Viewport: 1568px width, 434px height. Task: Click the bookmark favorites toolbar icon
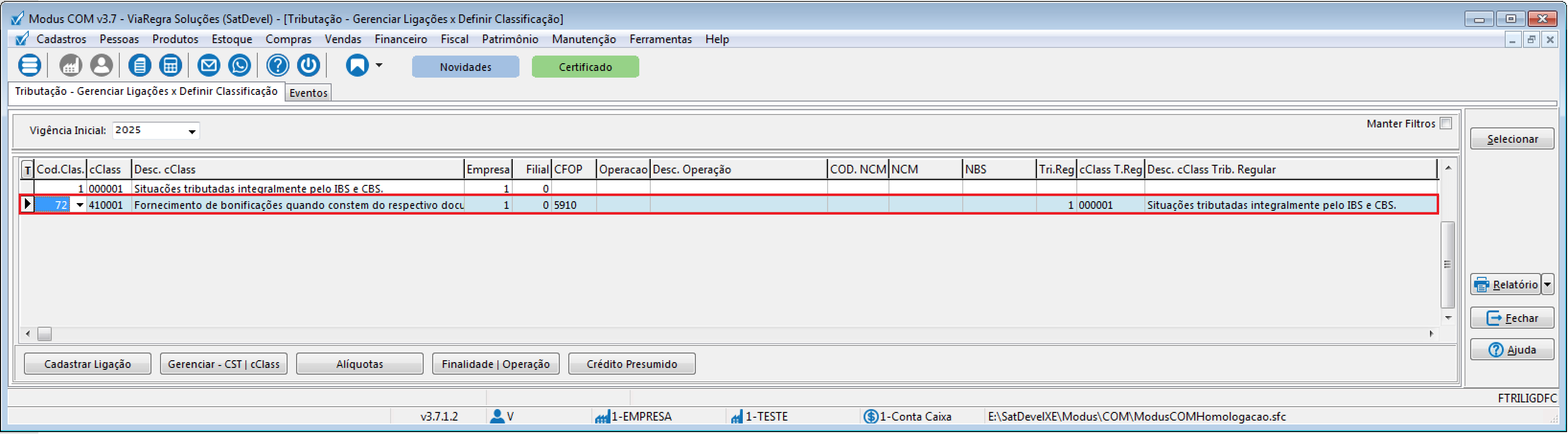(x=357, y=65)
